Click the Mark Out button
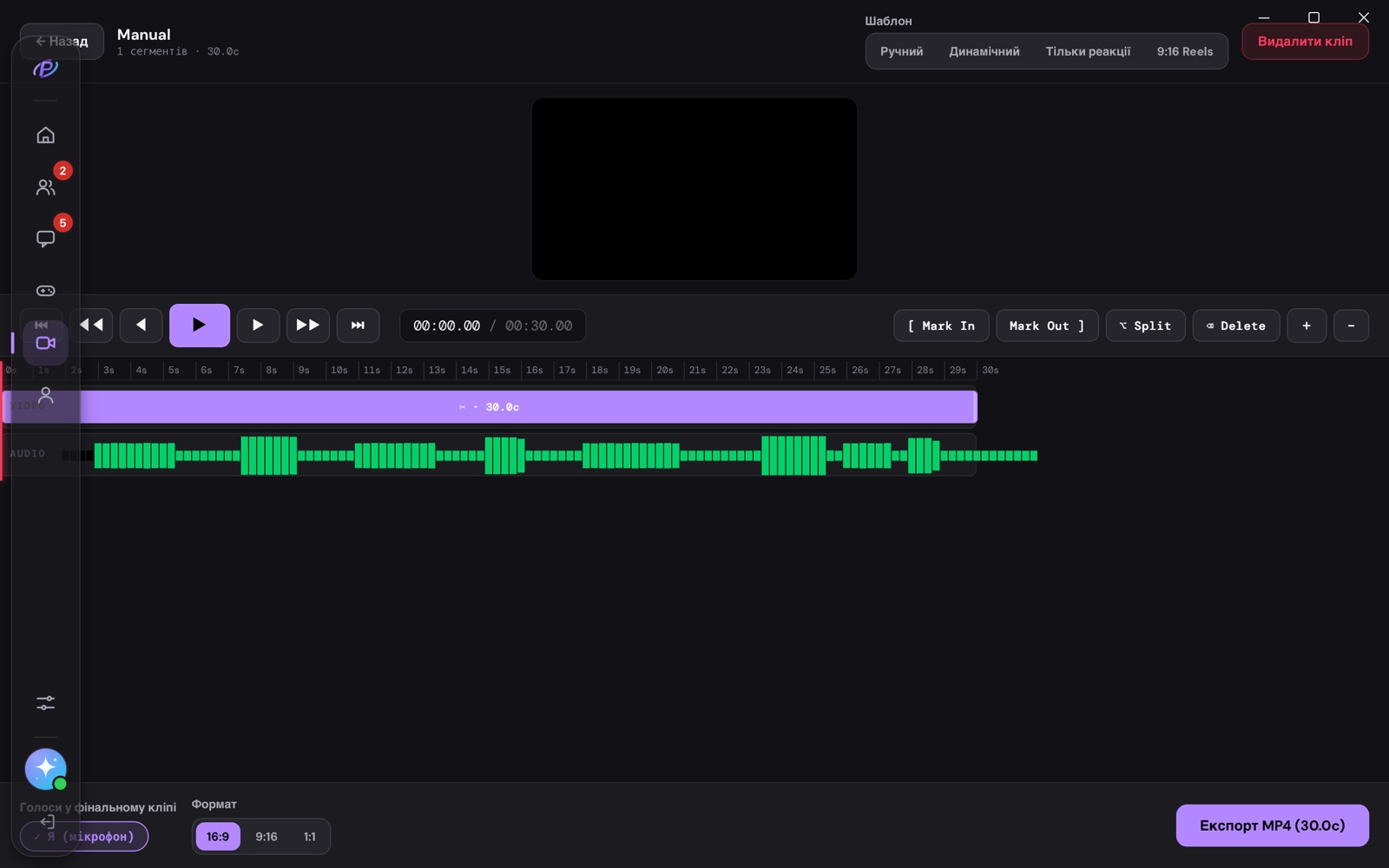This screenshot has width=1389, height=868. pyautogui.click(x=1047, y=325)
